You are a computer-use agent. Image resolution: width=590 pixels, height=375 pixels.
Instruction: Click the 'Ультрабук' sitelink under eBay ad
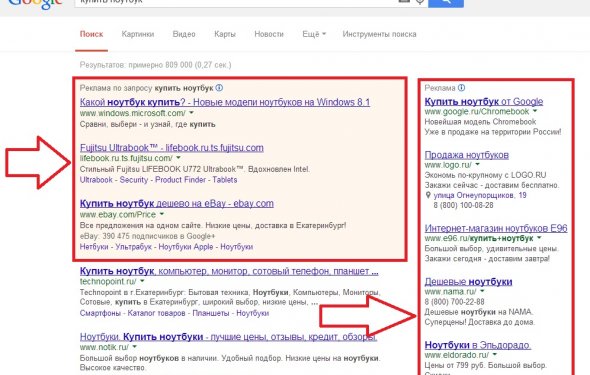pyautogui.click(x=133, y=247)
